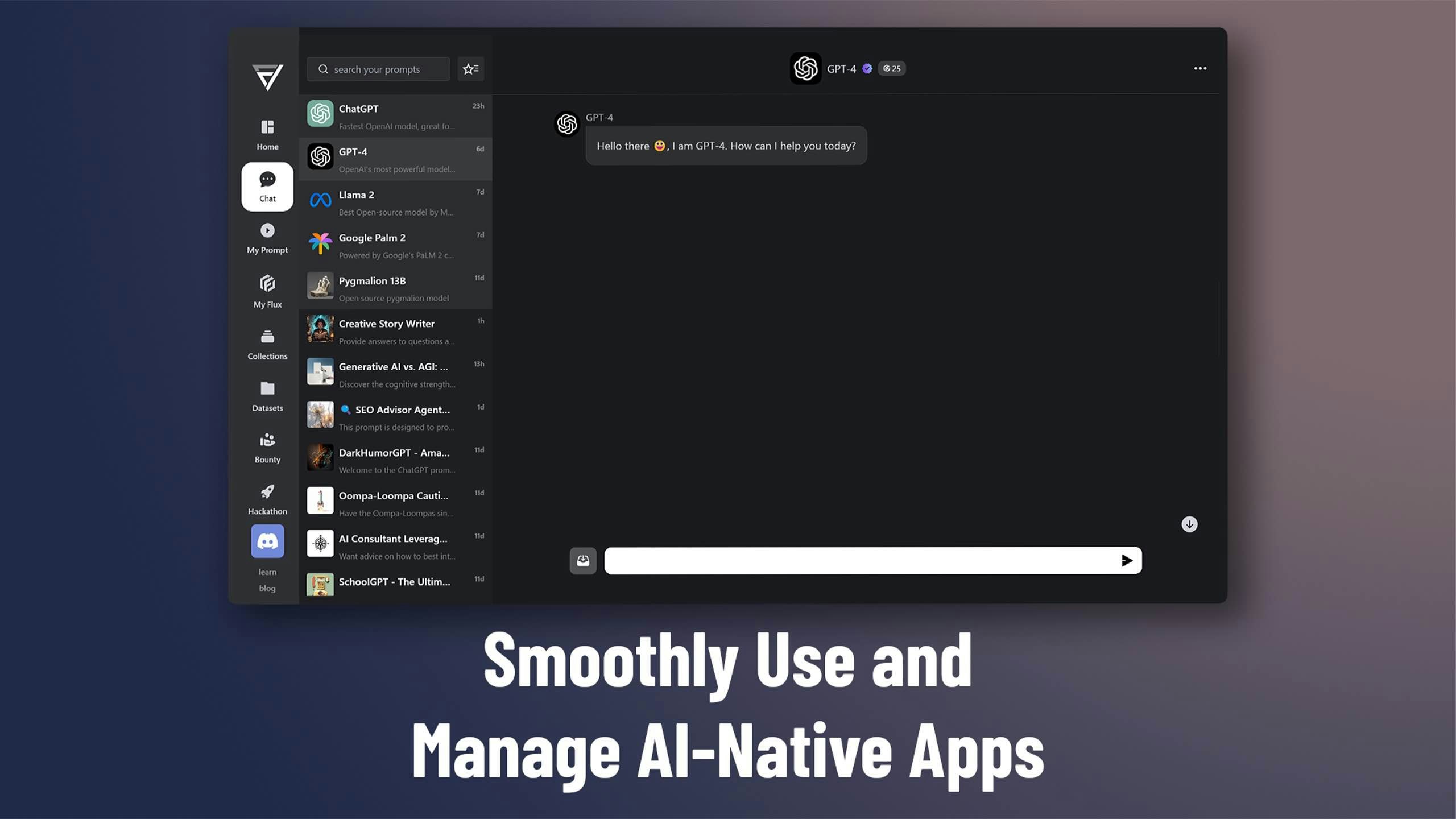Open the Bounty section

point(267,448)
